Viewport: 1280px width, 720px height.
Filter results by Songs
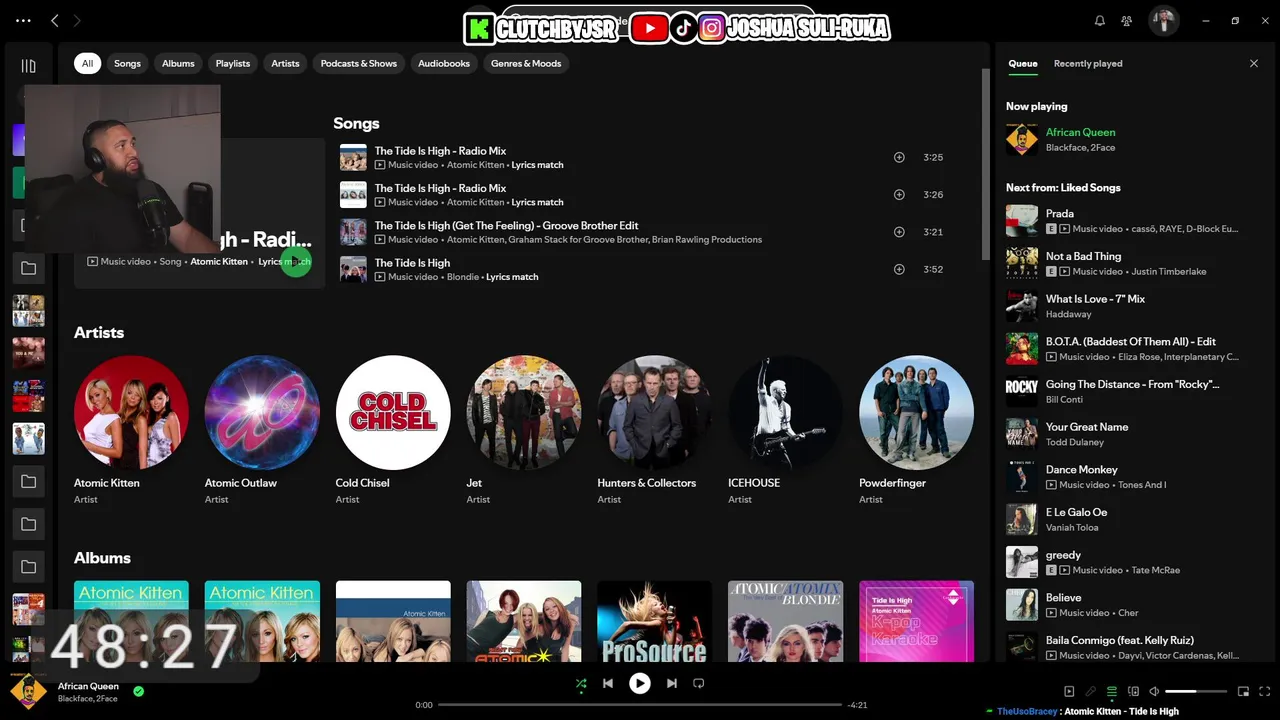pyautogui.click(x=127, y=63)
